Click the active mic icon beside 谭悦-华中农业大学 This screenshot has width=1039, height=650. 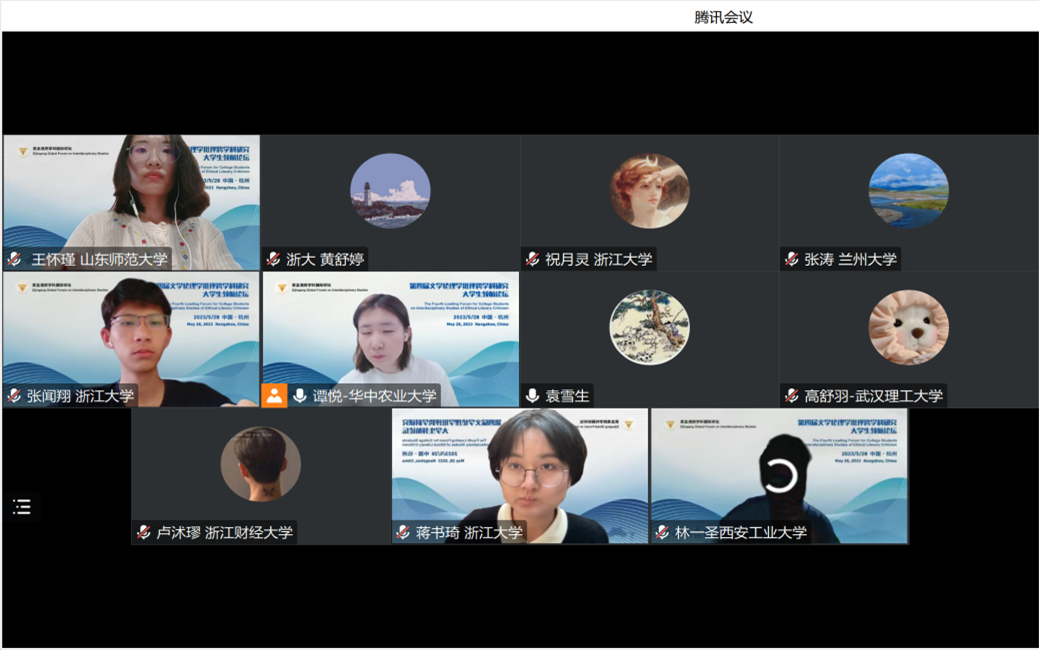point(300,396)
